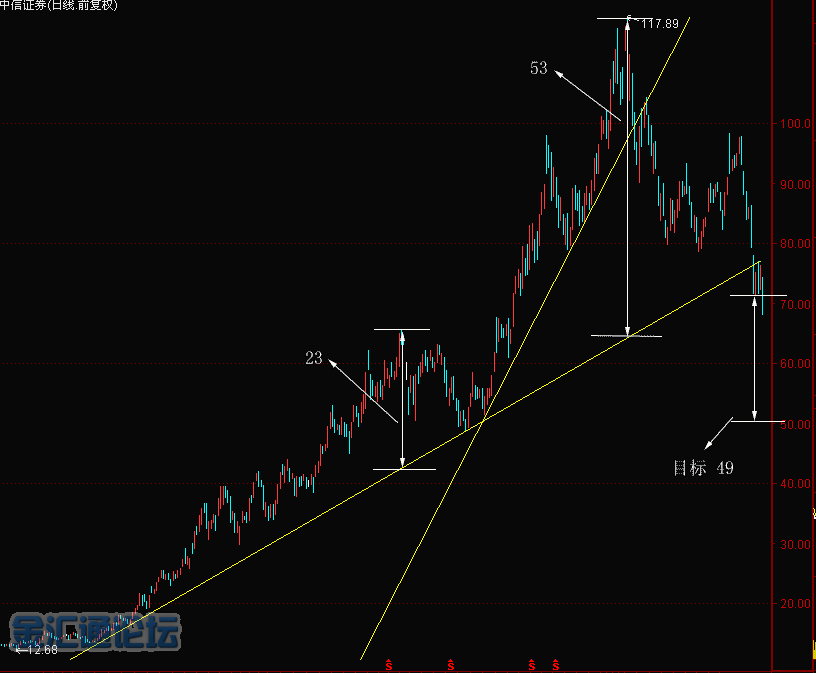This screenshot has height=673, width=816.
Task: Click the 117.89 high price label
Action: [x=660, y=23]
